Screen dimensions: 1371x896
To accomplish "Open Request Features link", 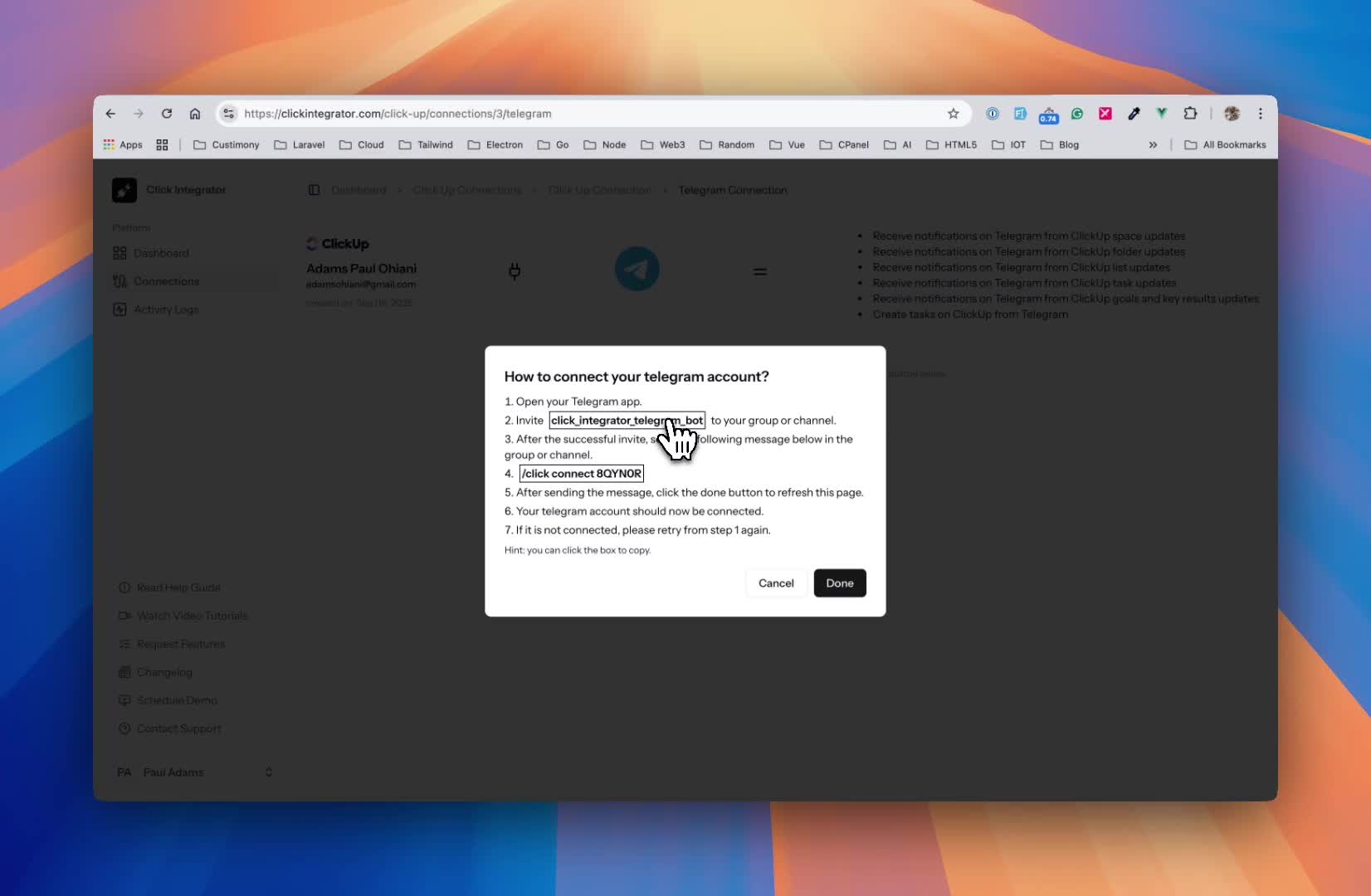I will click(172, 644).
